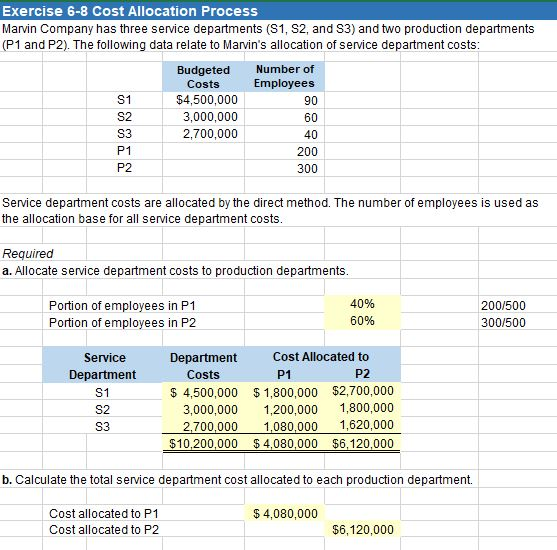The image size is (557, 550).
Task: Select the S1 cost allocated to P2 $2,700,000
Action: click(363, 391)
